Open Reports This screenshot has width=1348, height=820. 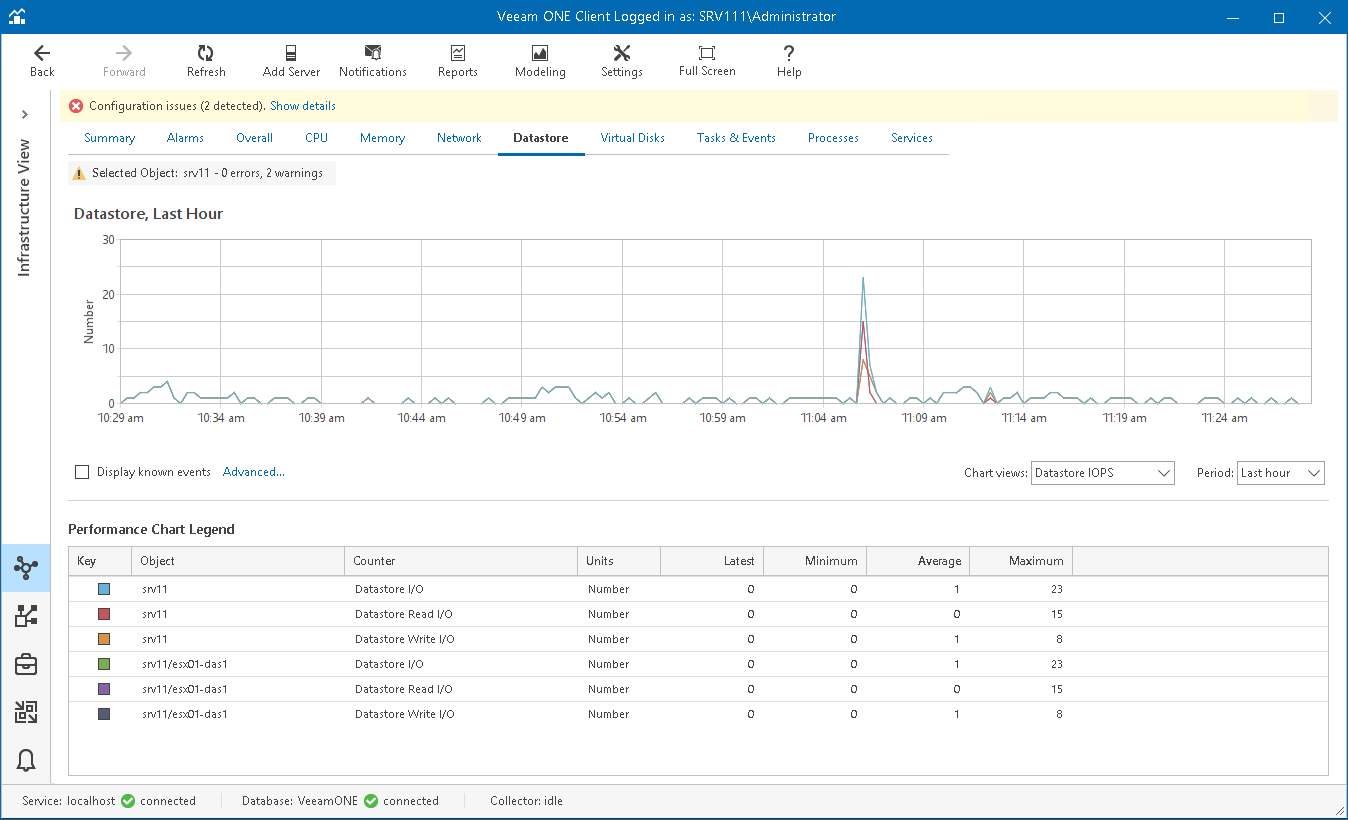(458, 61)
